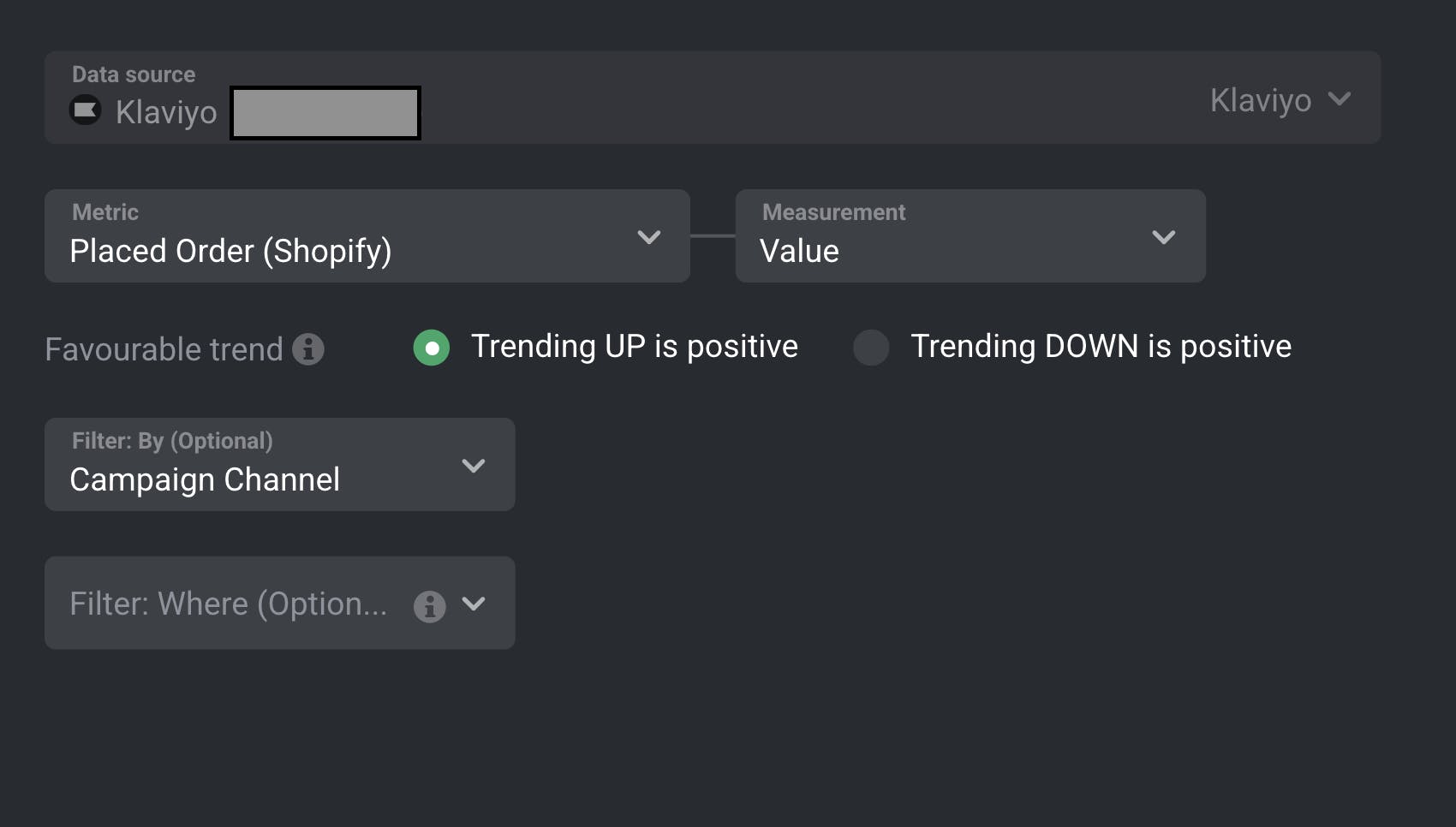The image size is (1456, 827).
Task: Click the Measurement field chevron arrow
Action: point(1164,237)
